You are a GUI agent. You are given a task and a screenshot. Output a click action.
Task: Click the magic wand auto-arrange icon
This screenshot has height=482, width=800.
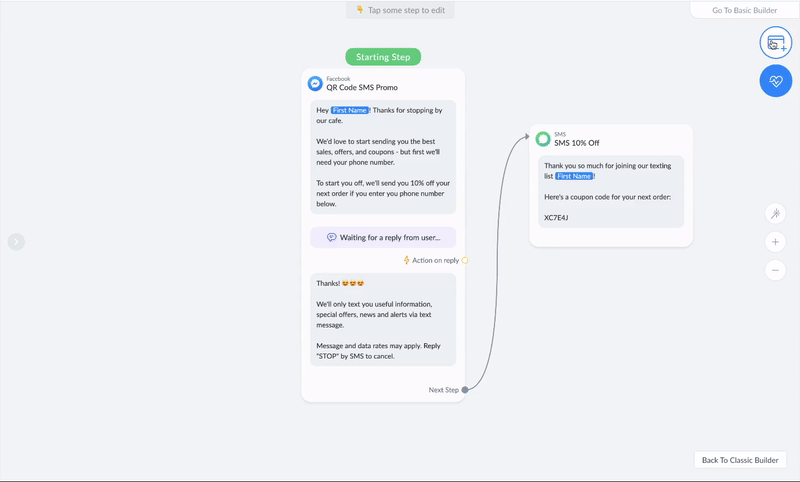click(x=775, y=213)
